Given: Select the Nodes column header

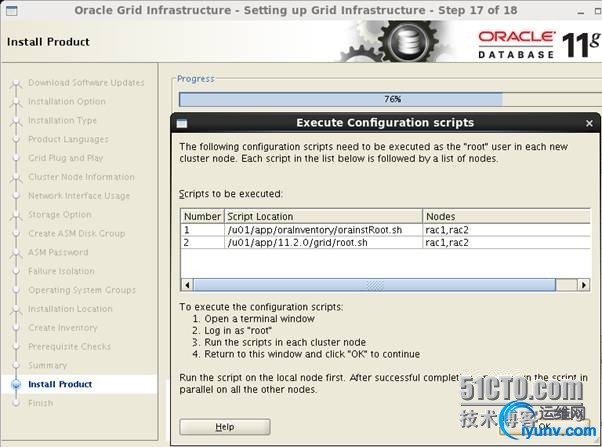Looking at the screenshot, I should tap(506, 217).
